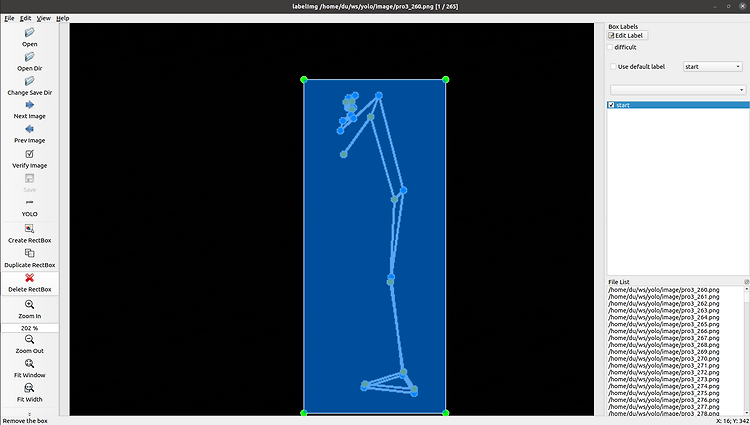Screen dimensions: 750x425
Task: Click the Zoom In magnifier
Action: [29, 305]
